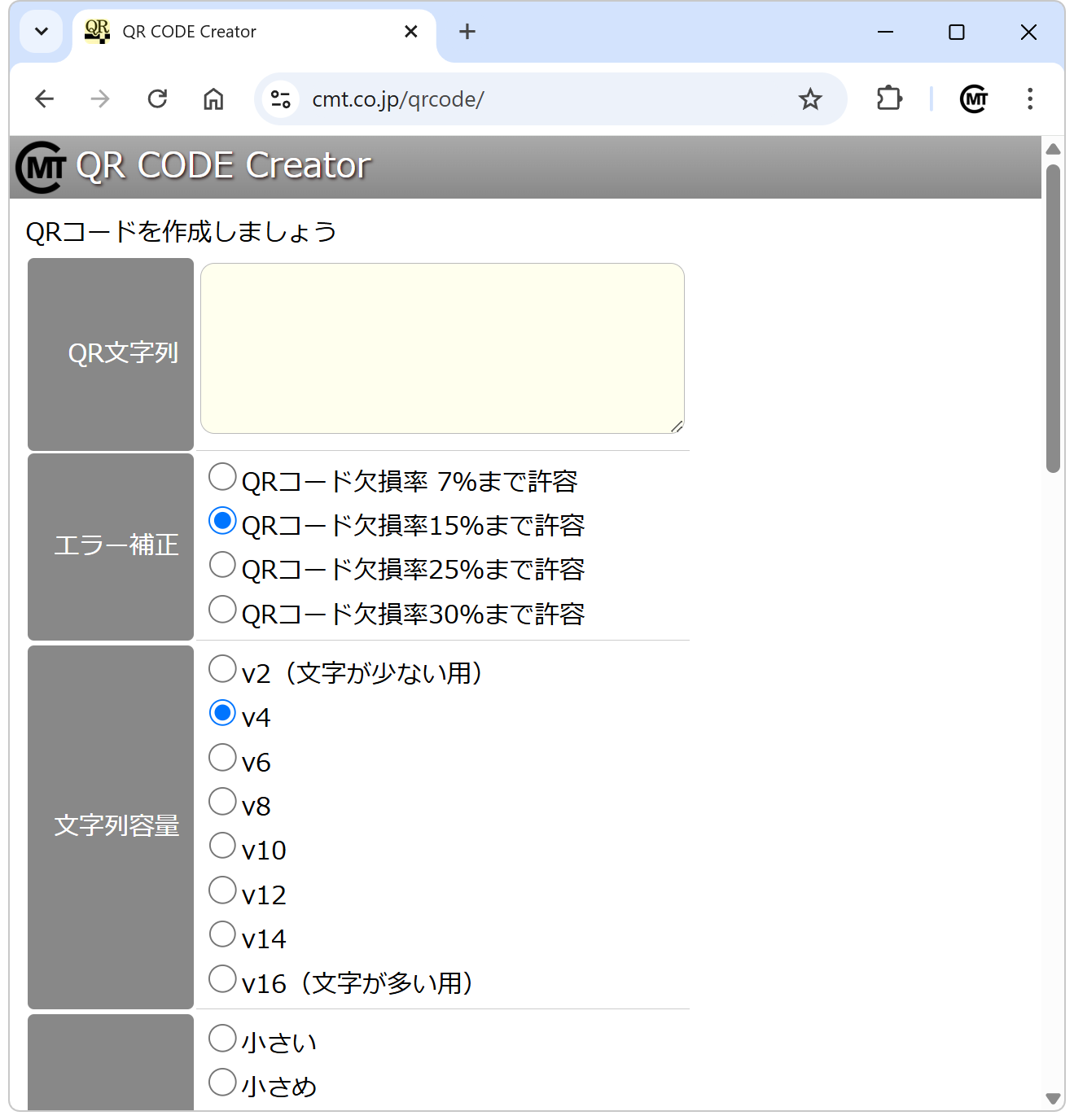Open a new browser tab
The width and height of the screenshot is (1074, 1120).
tap(467, 32)
